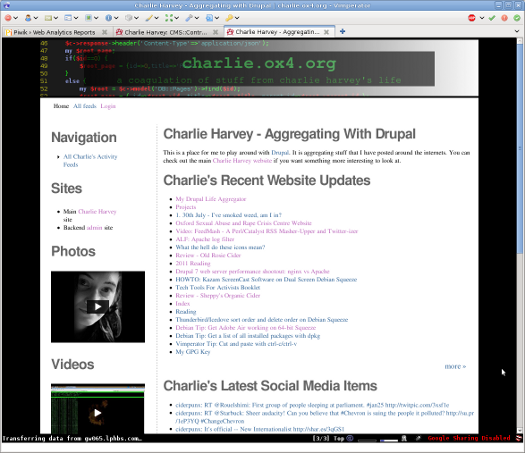Play the Photos face thumbnail video

tap(98, 307)
